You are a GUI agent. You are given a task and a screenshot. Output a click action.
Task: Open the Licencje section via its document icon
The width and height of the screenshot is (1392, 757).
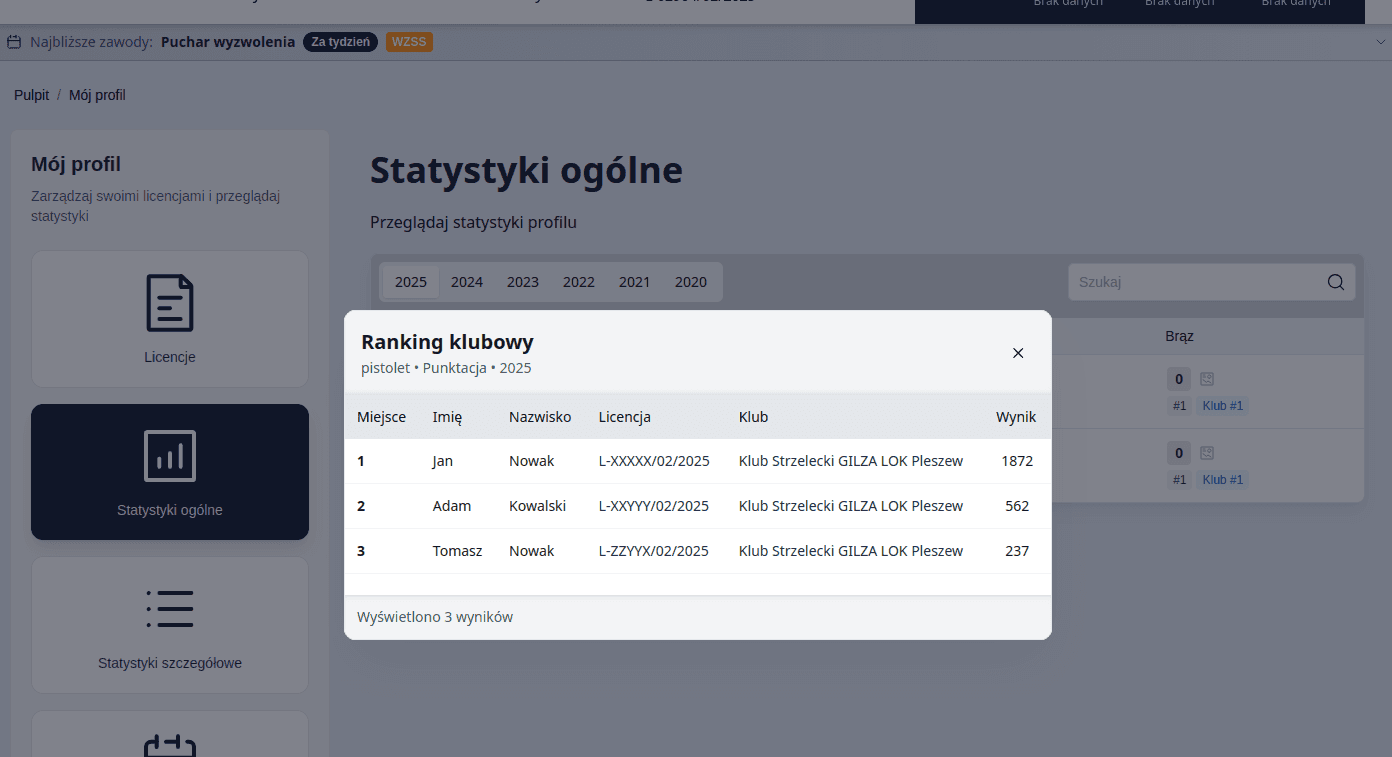tap(169, 303)
